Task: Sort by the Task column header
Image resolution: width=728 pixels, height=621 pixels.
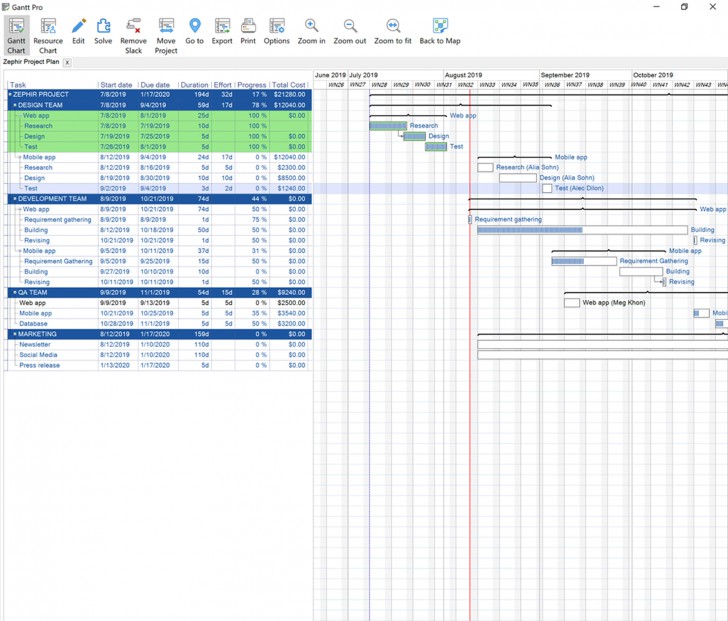Action: (18, 85)
